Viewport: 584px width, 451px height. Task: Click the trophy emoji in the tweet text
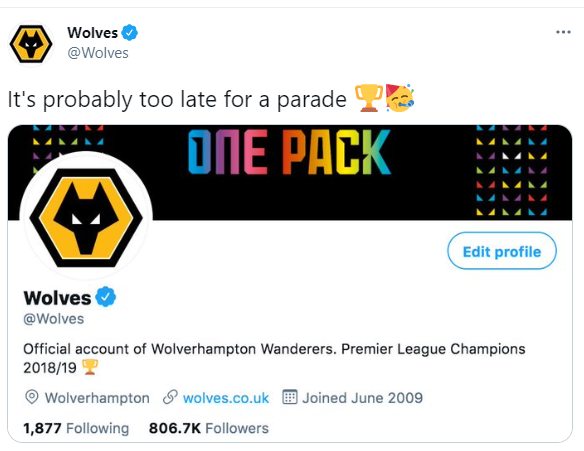pyautogui.click(x=368, y=98)
